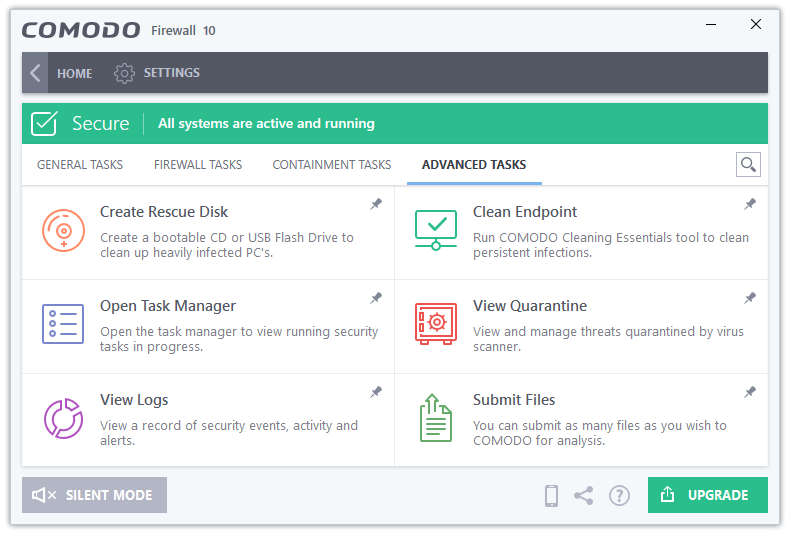
Task: Close the Comodo Firewall window
Action: (x=756, y=24)
